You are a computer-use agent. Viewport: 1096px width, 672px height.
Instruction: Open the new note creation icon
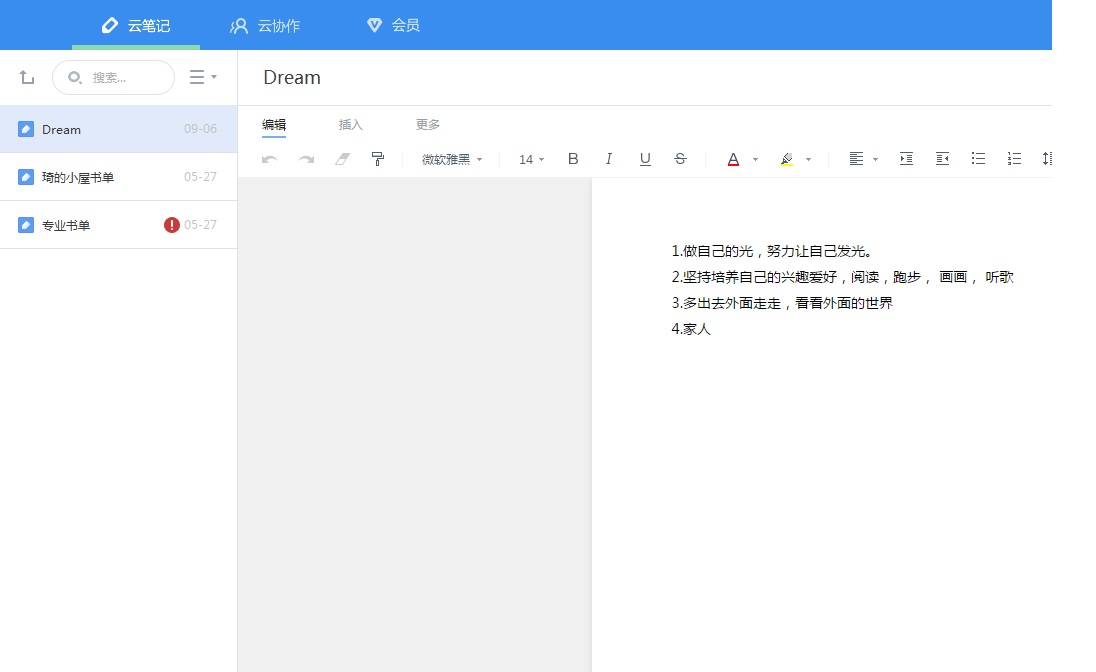(26, 77)
